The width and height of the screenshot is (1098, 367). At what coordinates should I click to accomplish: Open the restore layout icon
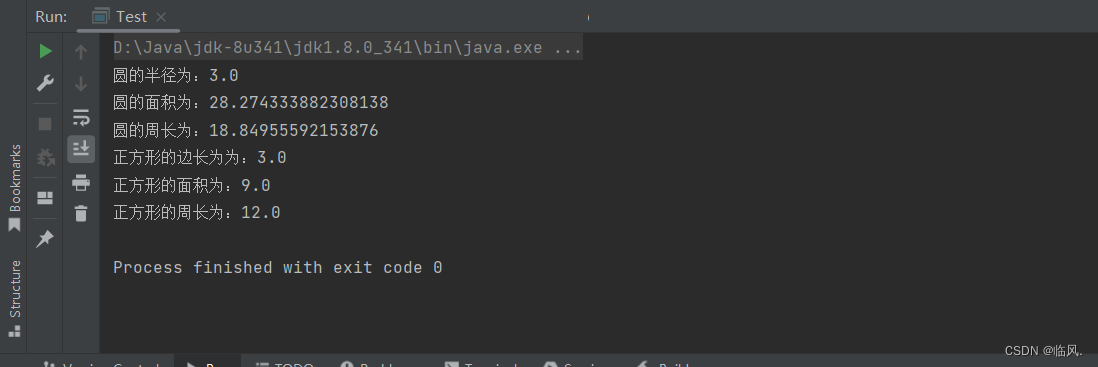pos(46,198)
